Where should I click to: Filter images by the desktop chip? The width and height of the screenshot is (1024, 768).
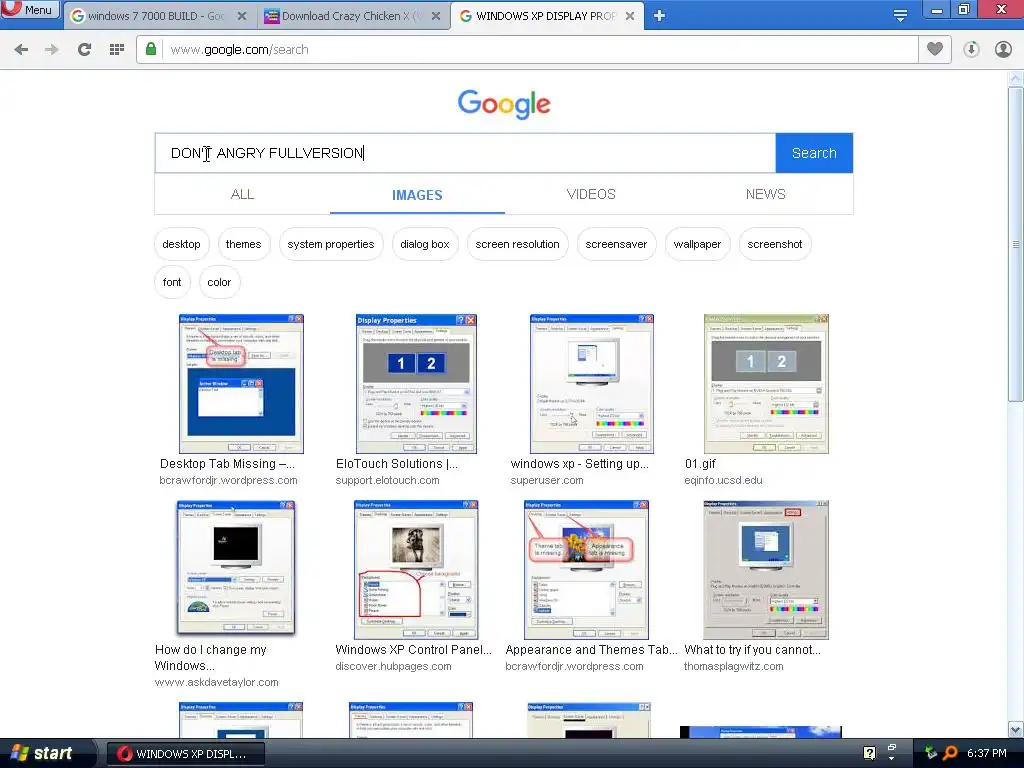point(182,244)
